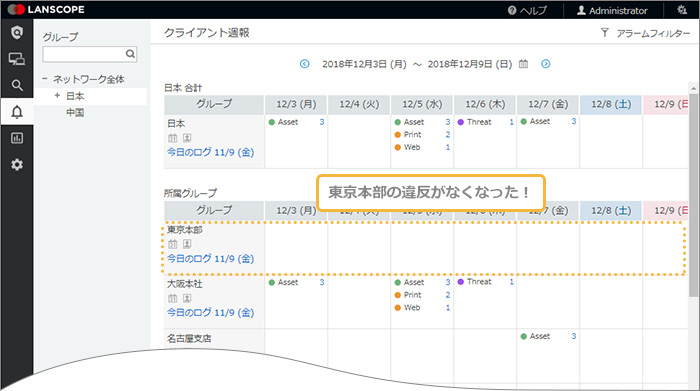Viewport: 700px width, 391px height.
Task: Click the help question mark icon
Action: [x=512, y=10]
